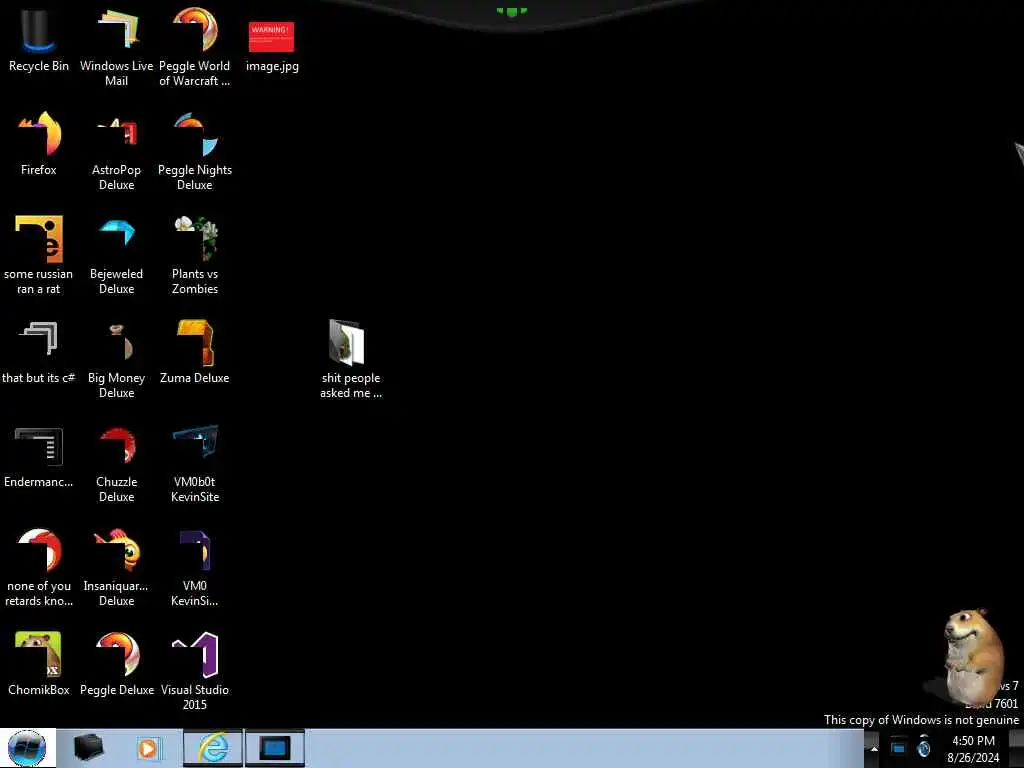The height and width of the screenshot is (768, 1024).
Task: Switch to the monitor window taskbar button
Action: [x=275, y=748]
